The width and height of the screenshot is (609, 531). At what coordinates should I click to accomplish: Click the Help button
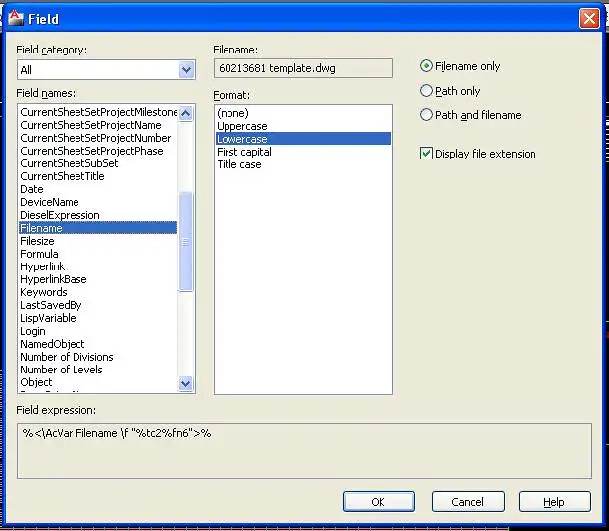pyautogui.click(x=554, y=502)
